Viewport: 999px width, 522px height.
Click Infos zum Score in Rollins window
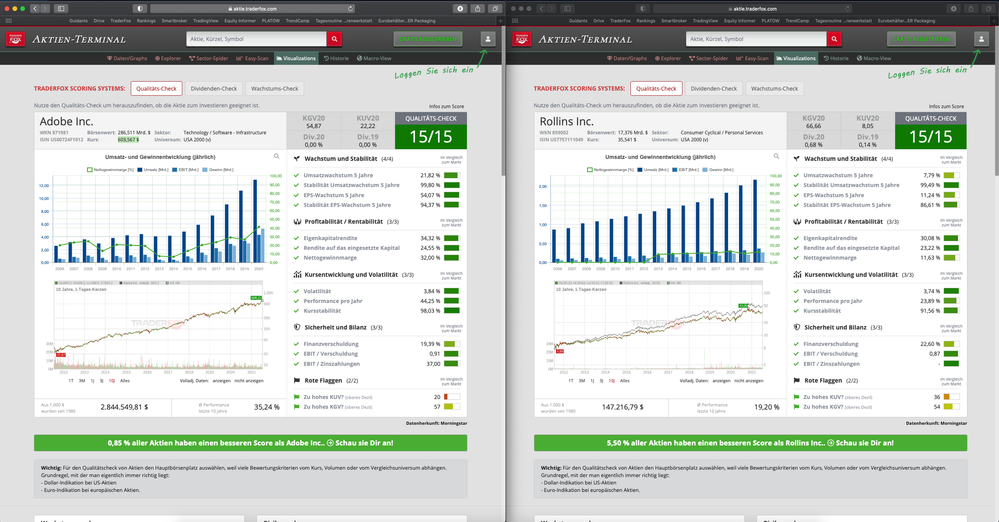click(x=946, y=106)
